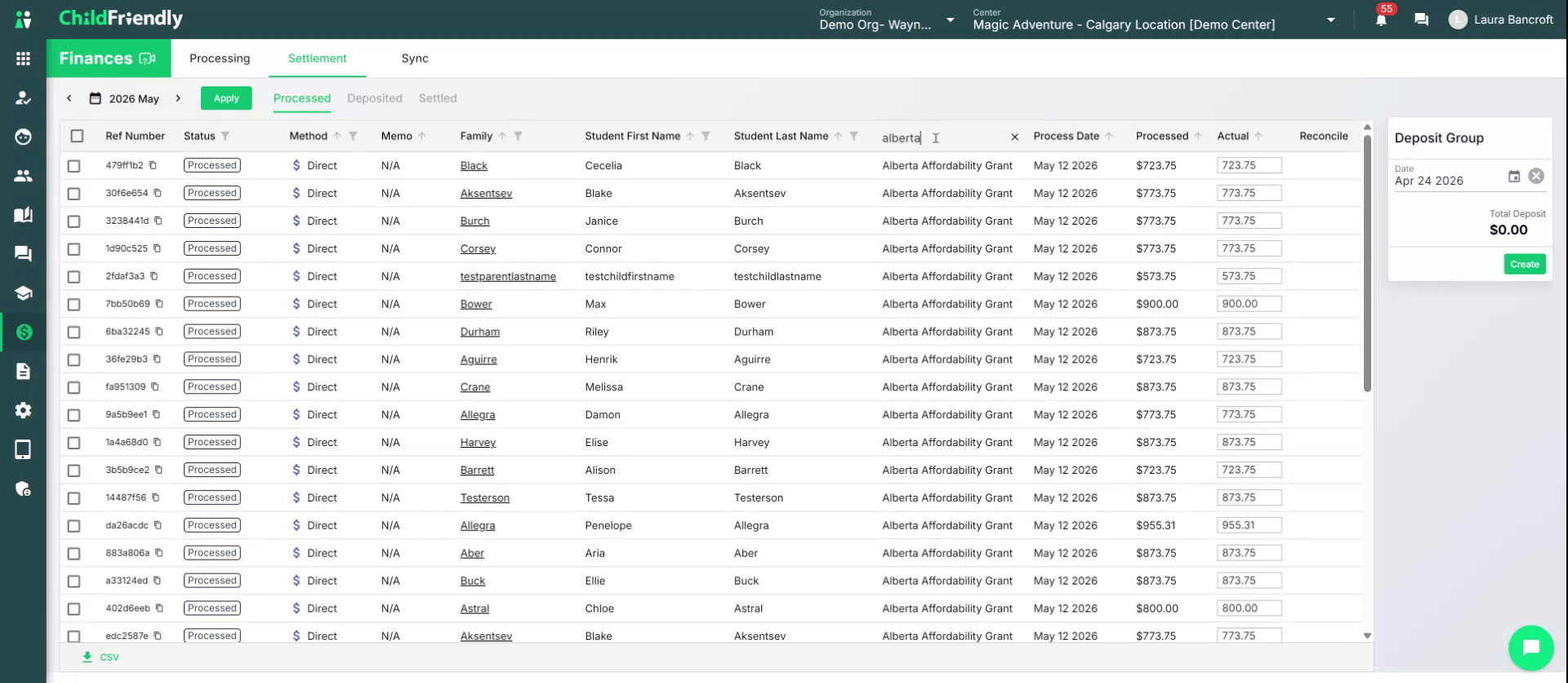Tick the checkbox for Max Bower
The width and height of the screenshot is (1568, 683).
(x=74, y=305)
